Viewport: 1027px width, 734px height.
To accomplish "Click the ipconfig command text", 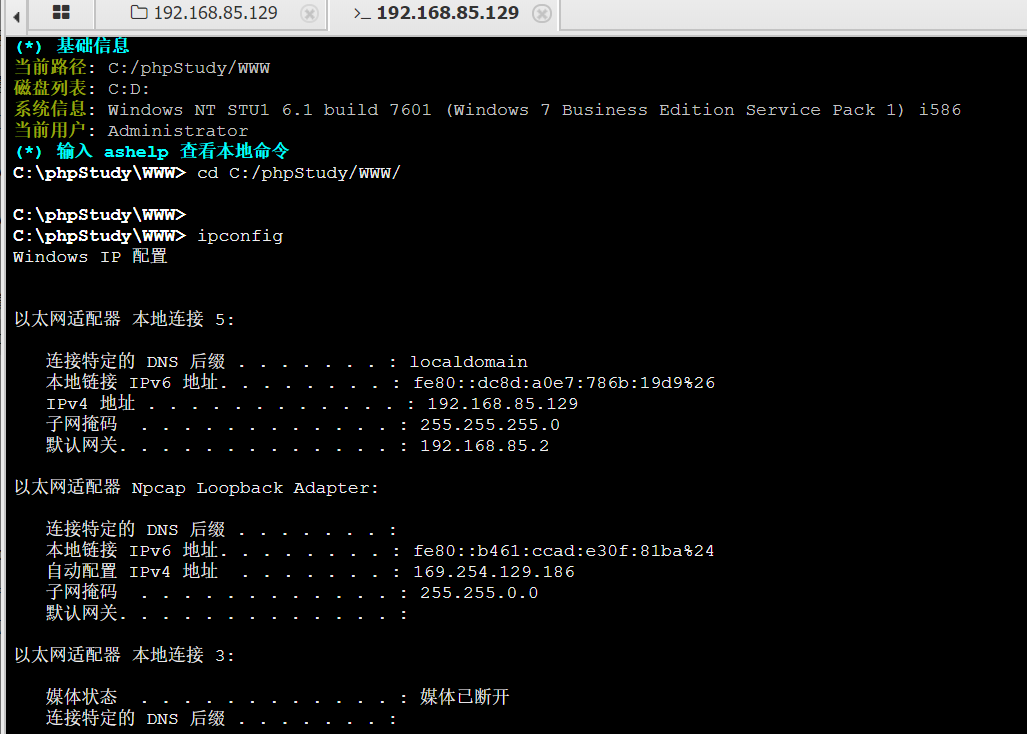I will (240, 236).
